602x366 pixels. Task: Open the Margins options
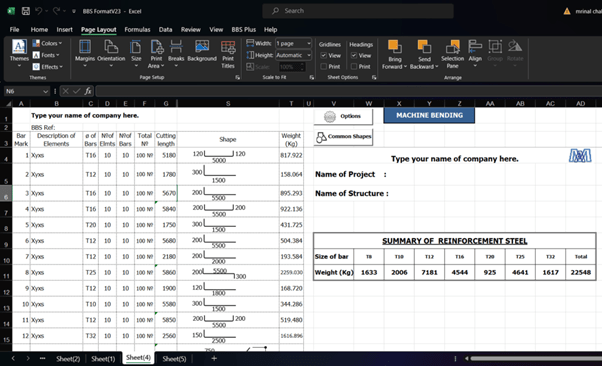pyautogui.click(x=84, y=53)
